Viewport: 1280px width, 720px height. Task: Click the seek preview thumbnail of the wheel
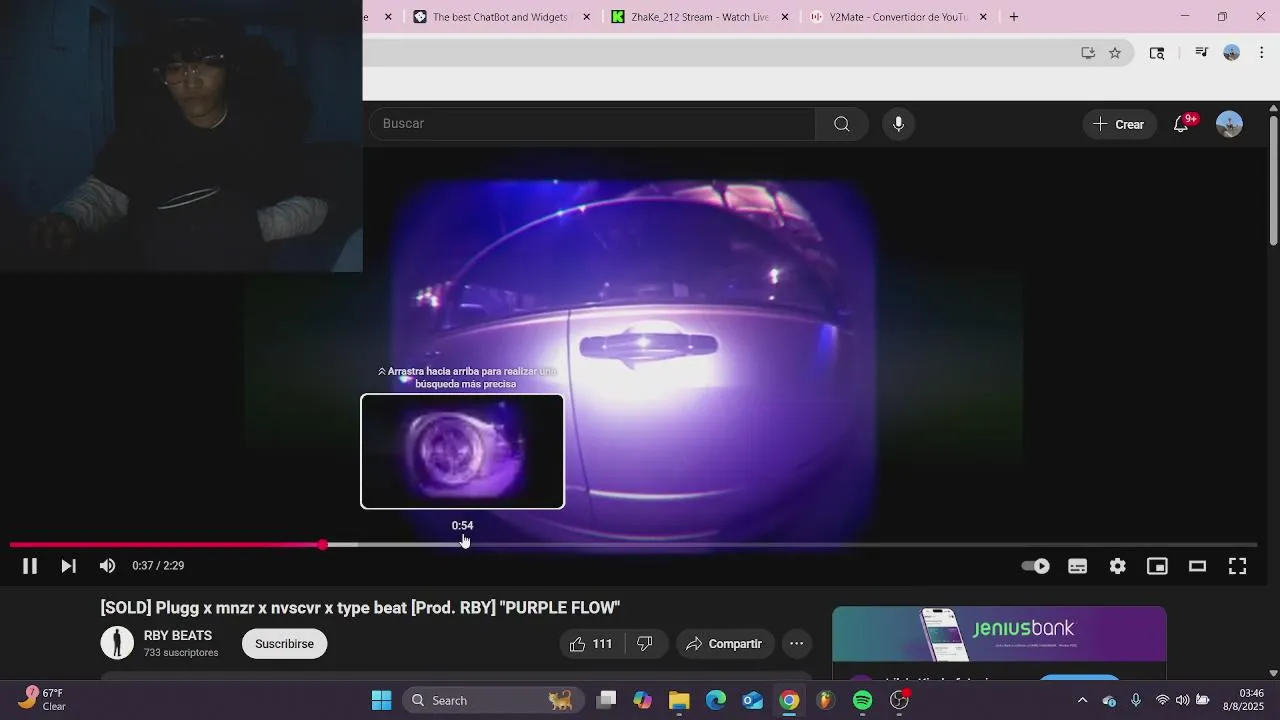coord(462,451)
